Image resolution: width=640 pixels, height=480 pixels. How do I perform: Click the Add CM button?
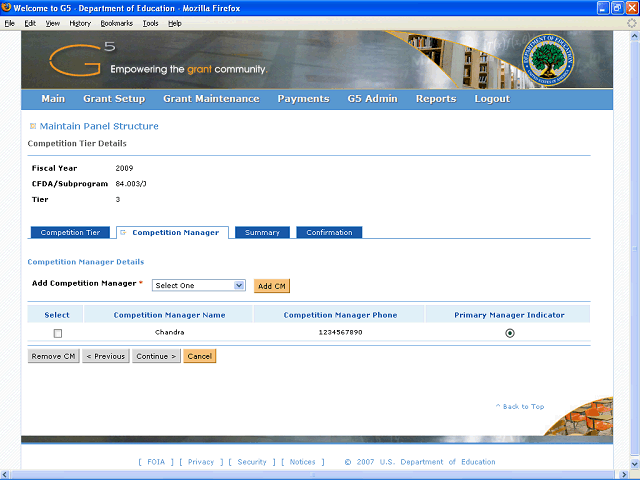coord(272,286)
